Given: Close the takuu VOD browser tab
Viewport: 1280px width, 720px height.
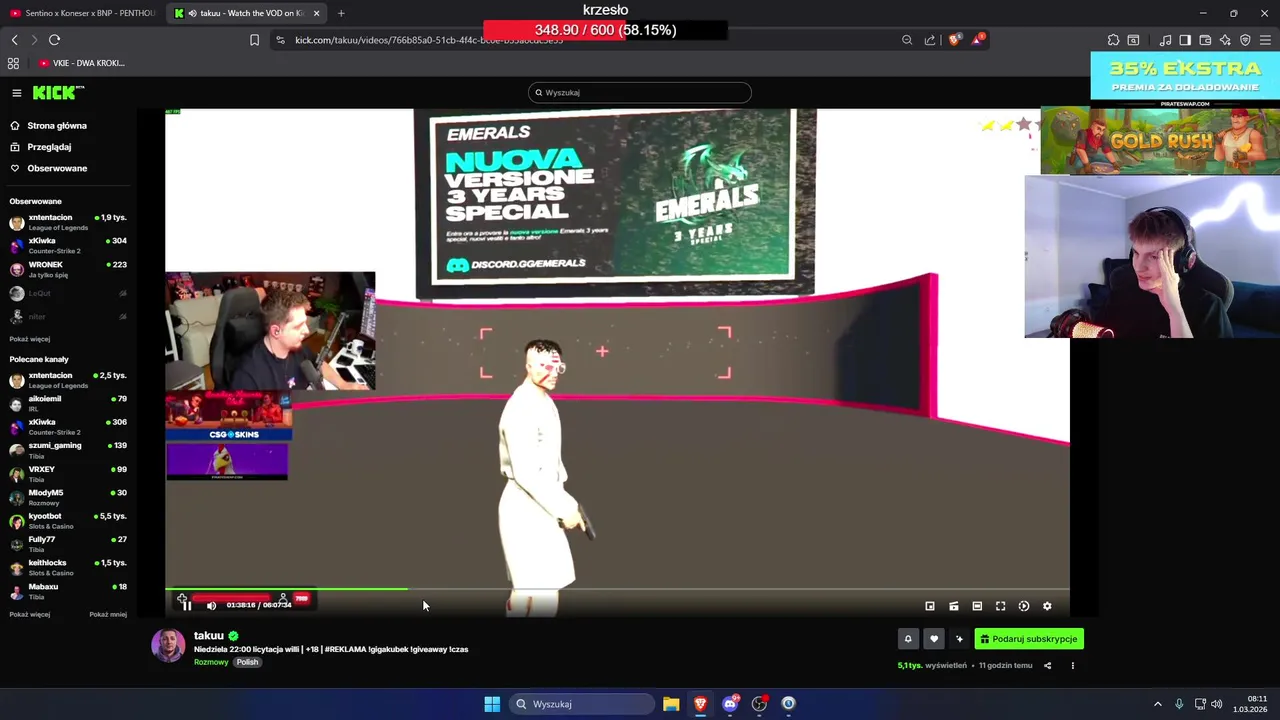Looking at the screenshot, I should click(x=317, y=13).
